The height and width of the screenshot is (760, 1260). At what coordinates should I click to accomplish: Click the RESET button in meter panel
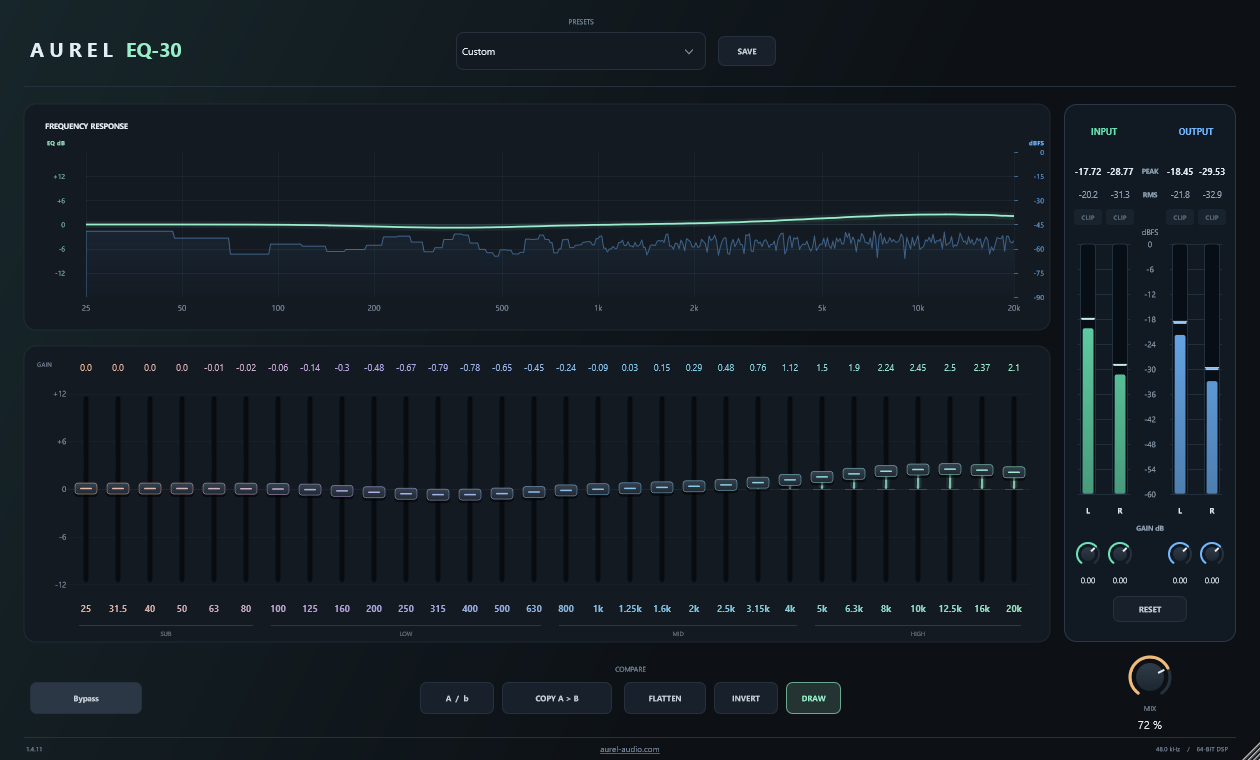(1150, 609)
